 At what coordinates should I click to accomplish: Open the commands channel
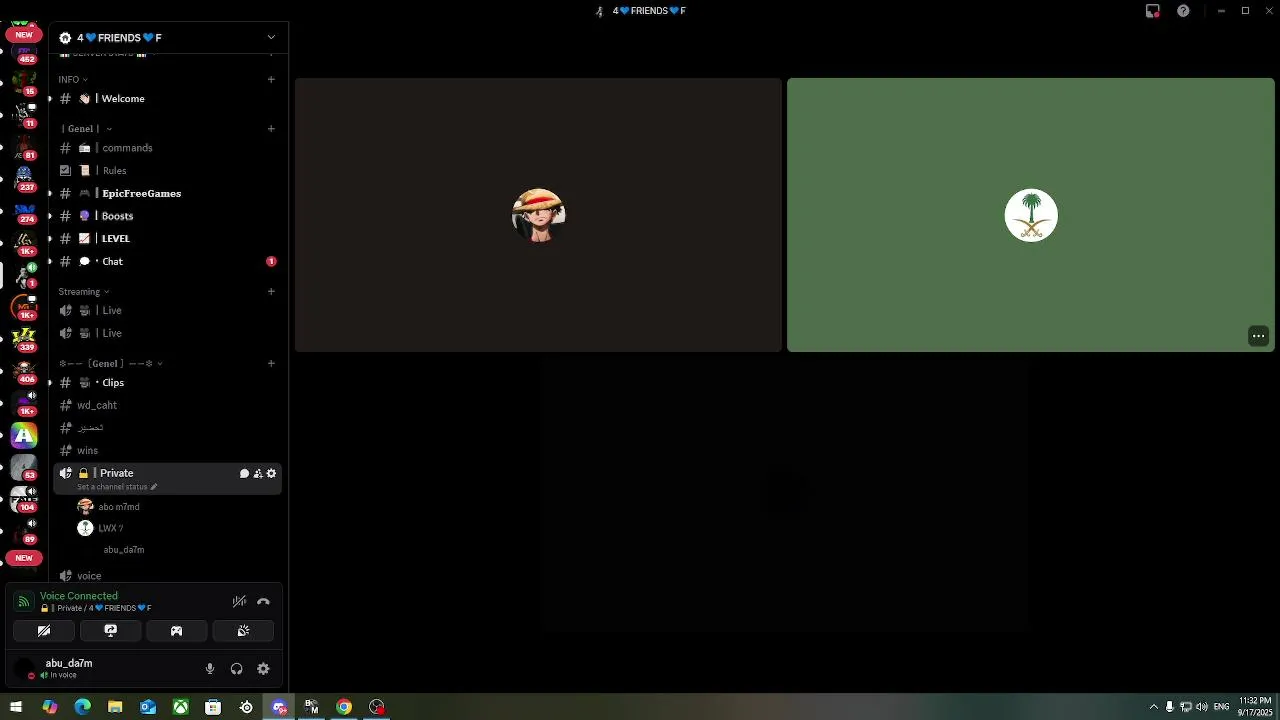167,148
